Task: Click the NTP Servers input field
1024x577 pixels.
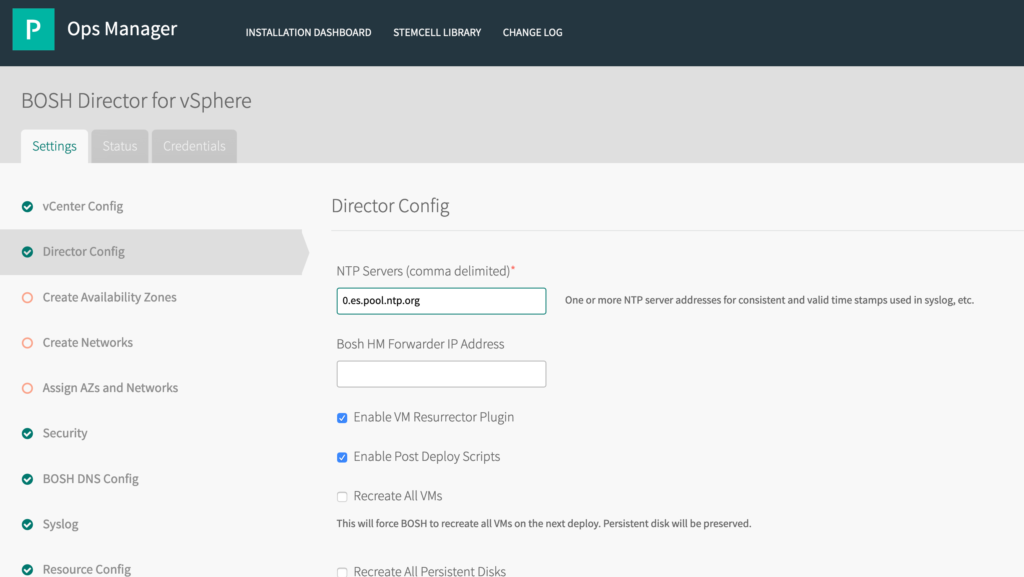Action: pyautogui.click(x=441, y=300)
